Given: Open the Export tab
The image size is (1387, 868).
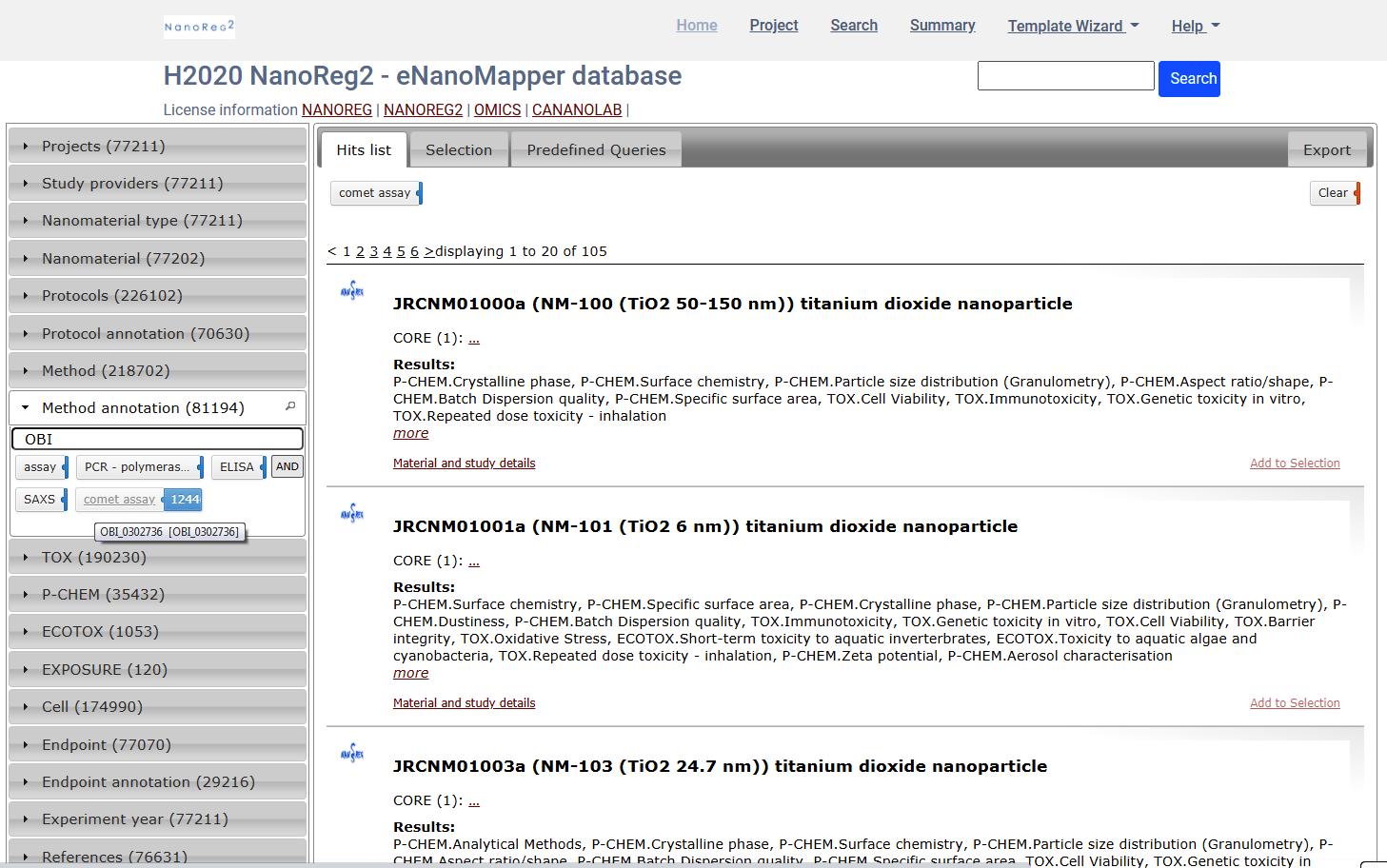Looking at the screenshot, I should [1326, 150].
